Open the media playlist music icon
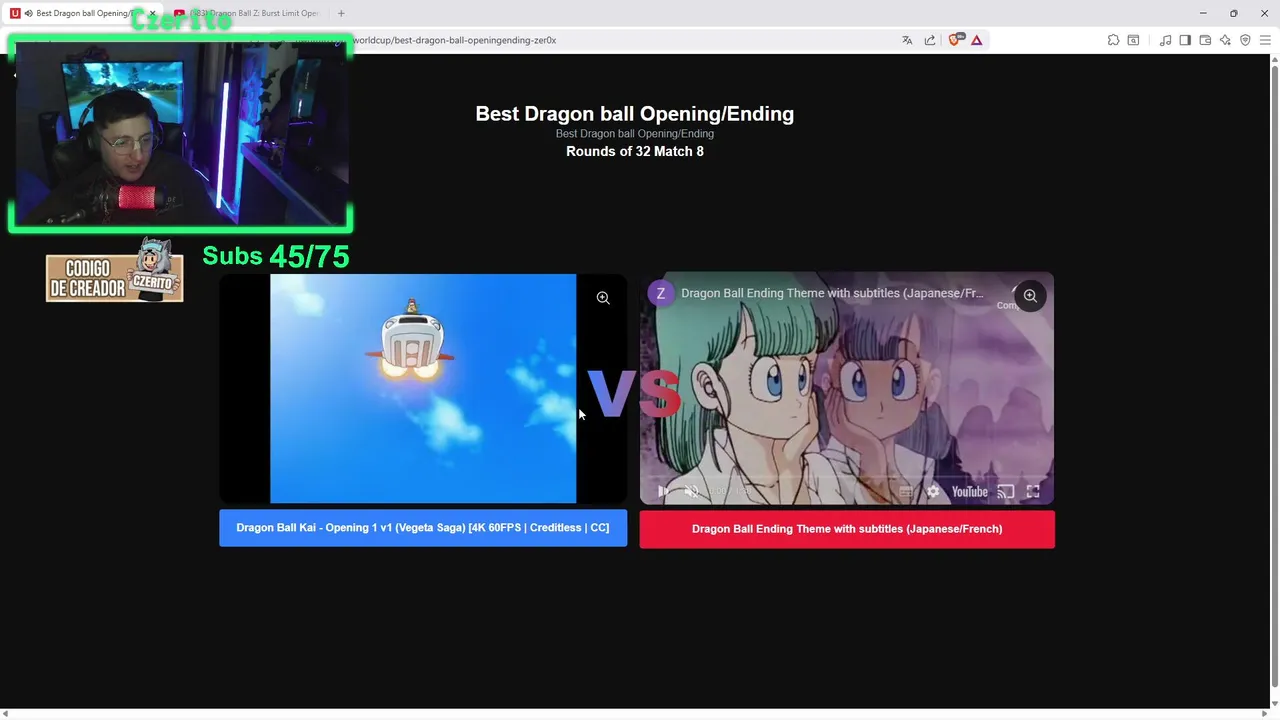The height and width of the screenshot is (720, 1280). (x=1165, y=40)
